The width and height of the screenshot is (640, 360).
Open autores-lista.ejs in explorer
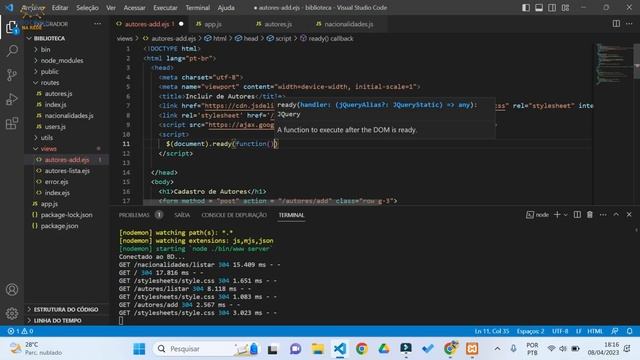click(67, 171)
